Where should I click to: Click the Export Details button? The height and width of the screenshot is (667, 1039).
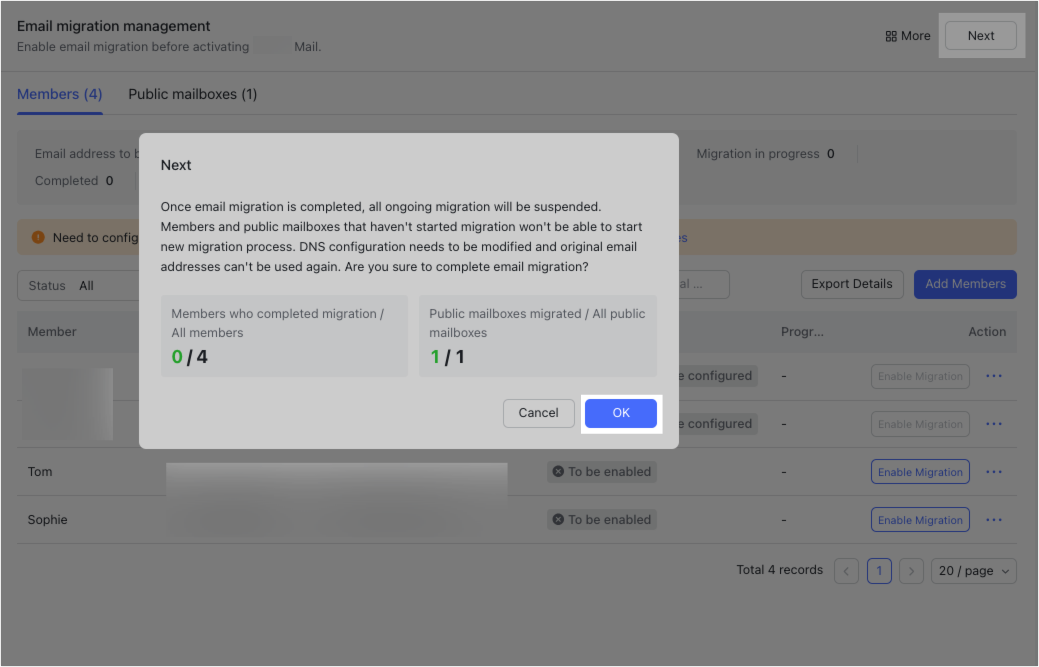click(852, 284)
